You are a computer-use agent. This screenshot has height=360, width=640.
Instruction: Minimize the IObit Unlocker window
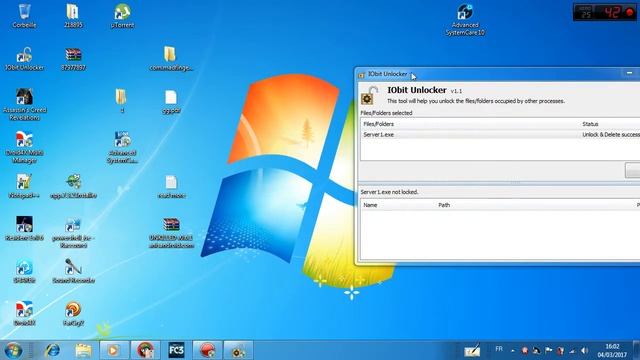pos(630,73)
